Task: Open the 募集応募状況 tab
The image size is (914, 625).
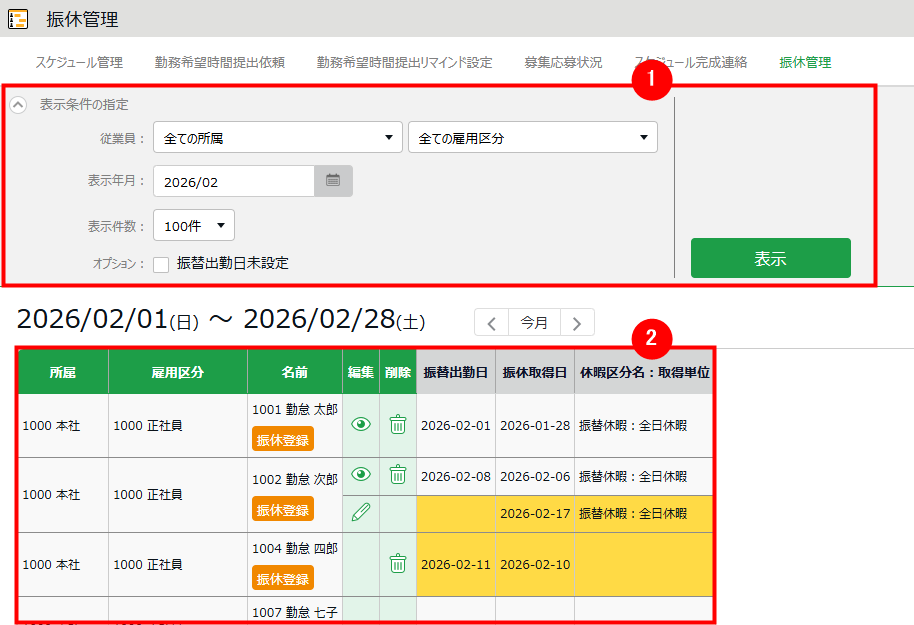Action: (563, 62)
